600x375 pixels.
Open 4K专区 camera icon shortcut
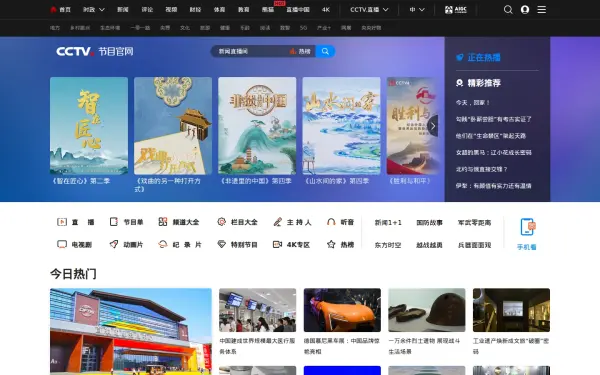coord(277,244)
